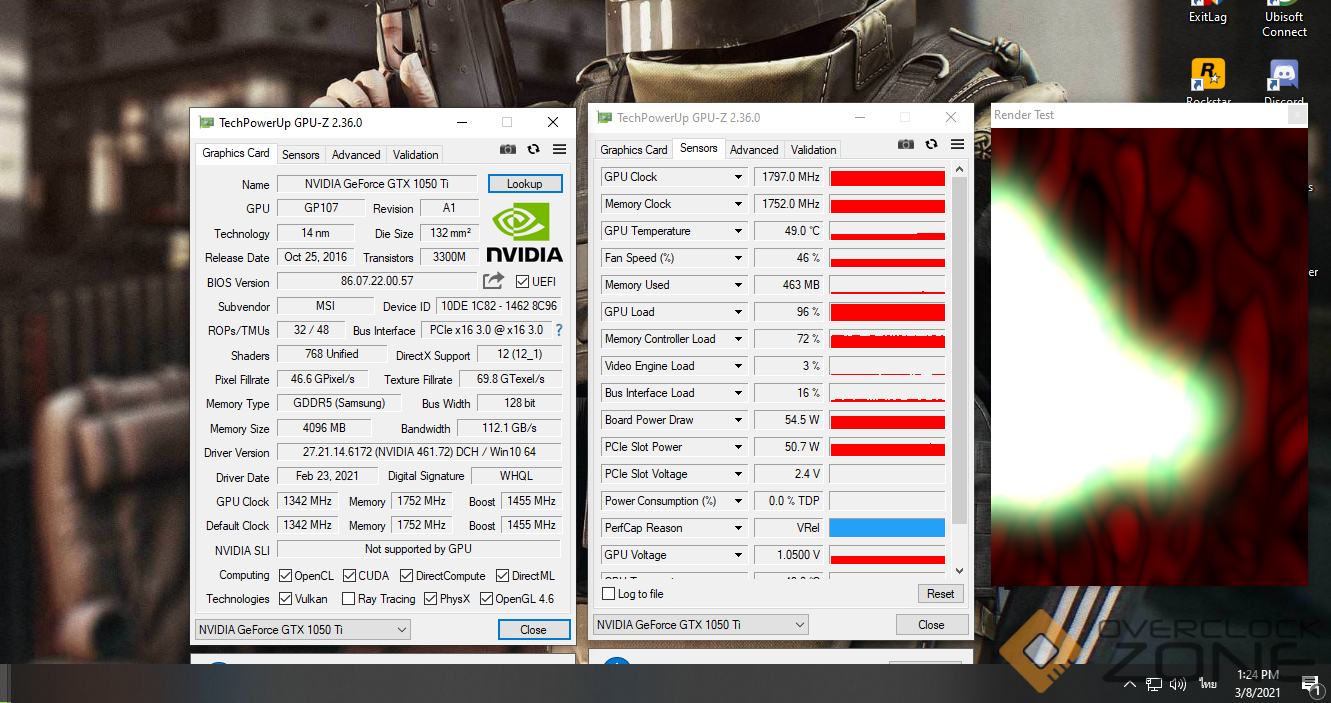Click the NVIDIA logo image

pyautogui.click(x=524, y=233)
